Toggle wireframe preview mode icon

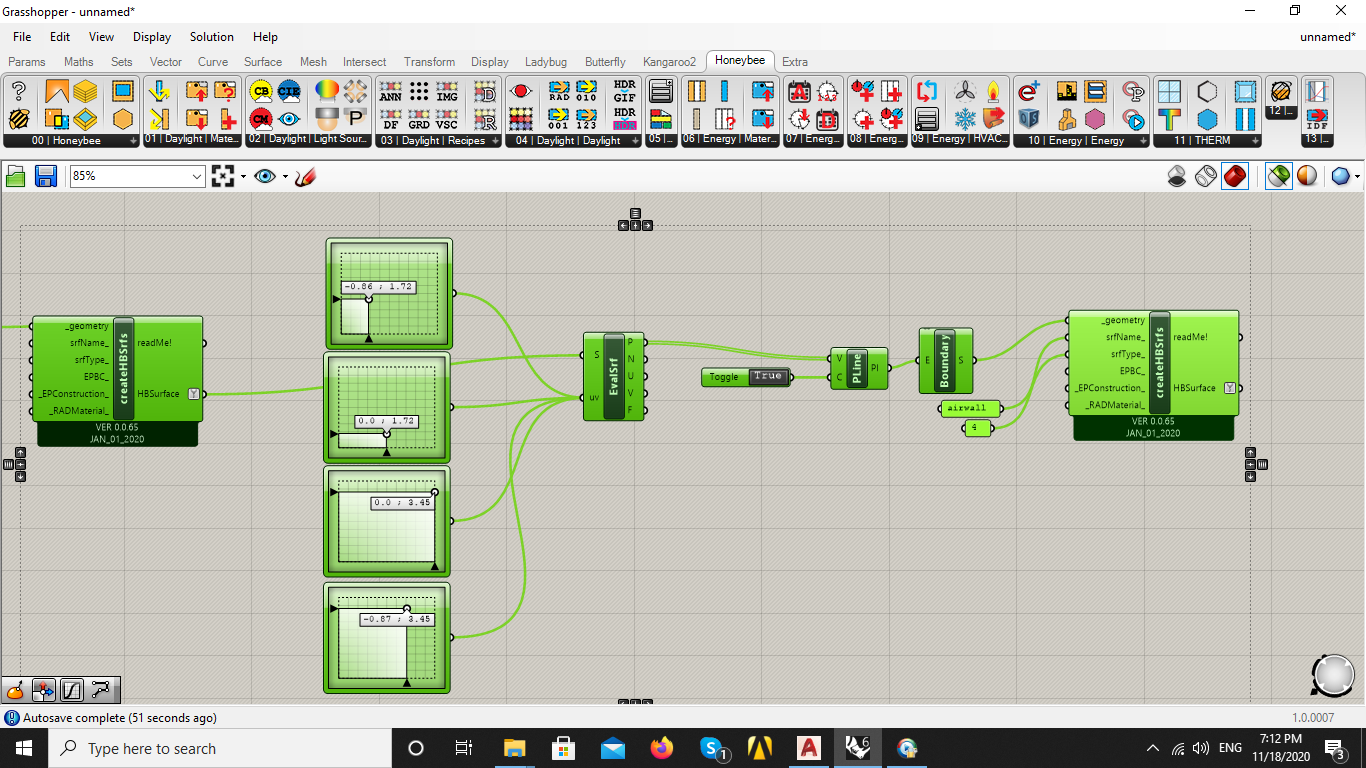click(1207, 176)
